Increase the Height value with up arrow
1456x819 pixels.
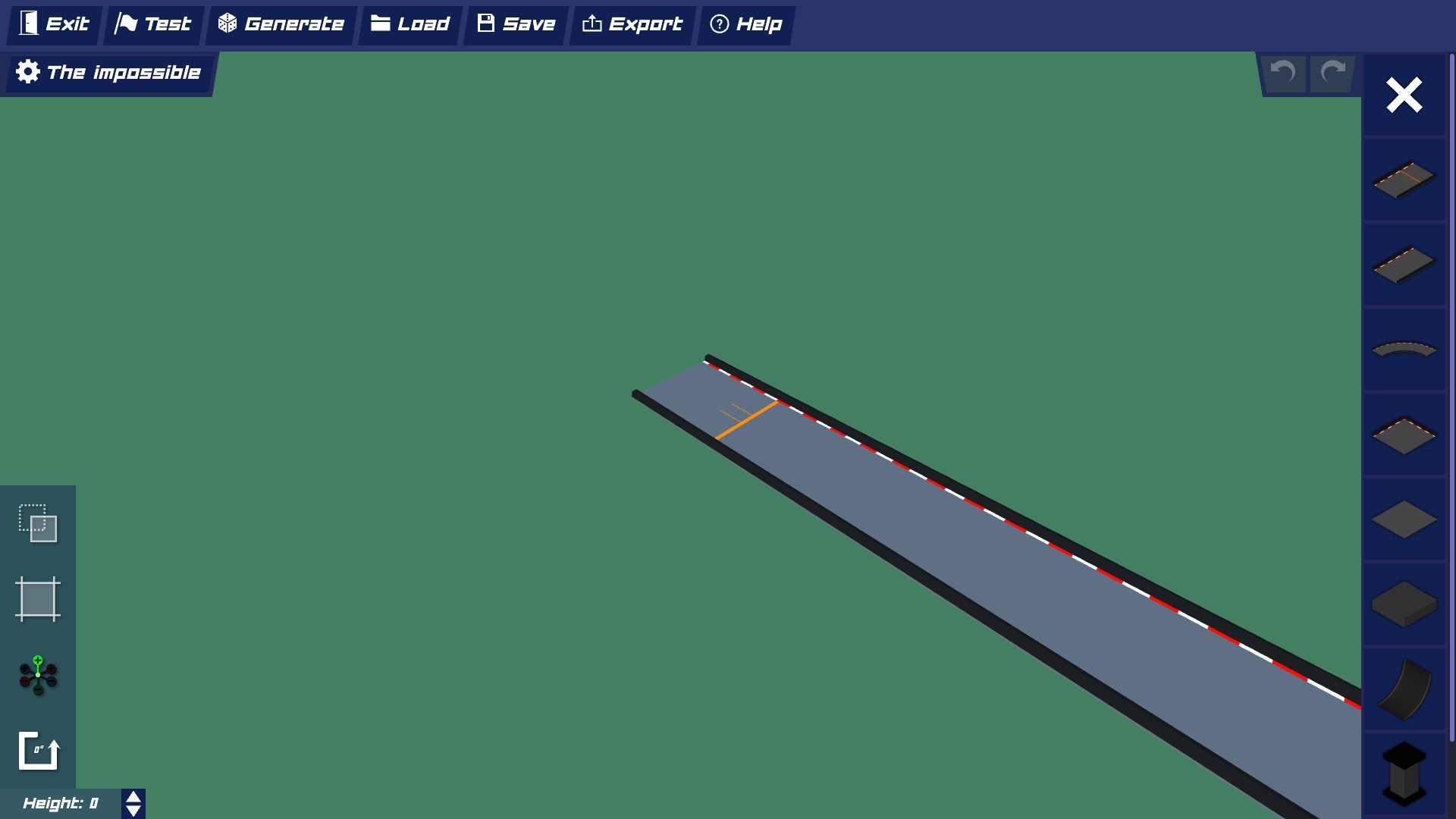pyautogui.click(x=133, y=797)
